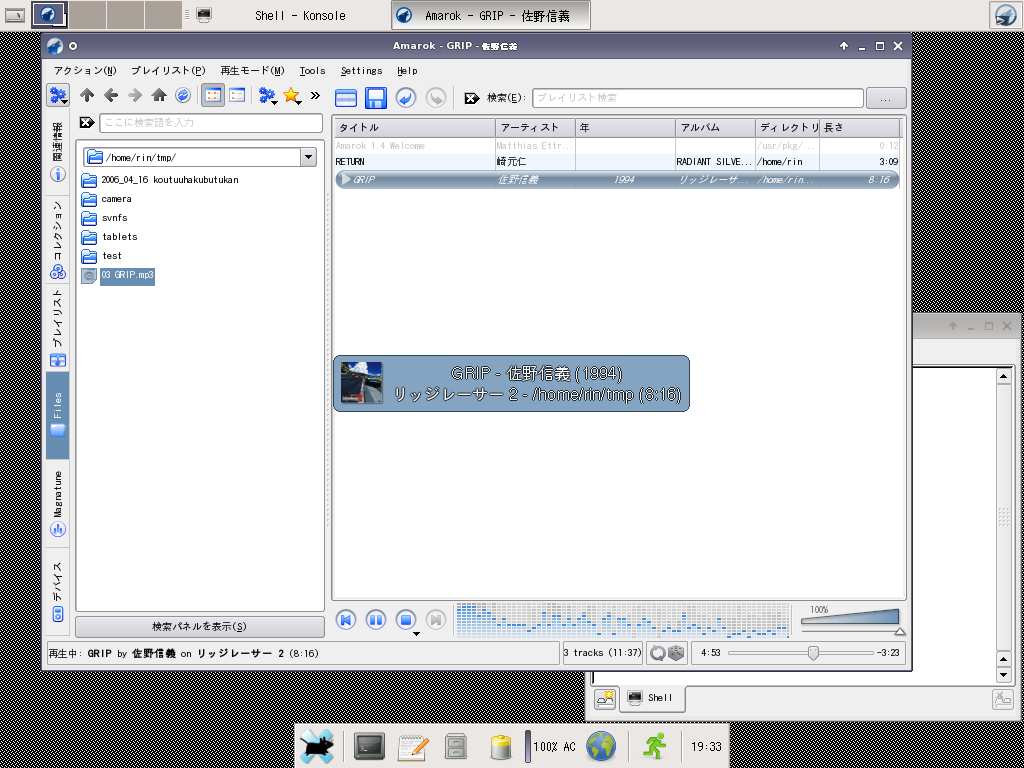Go to home folder in file browser
The height and width of the screenshot is (768, 1024).
pyautogui.click(x=159, y=96)
